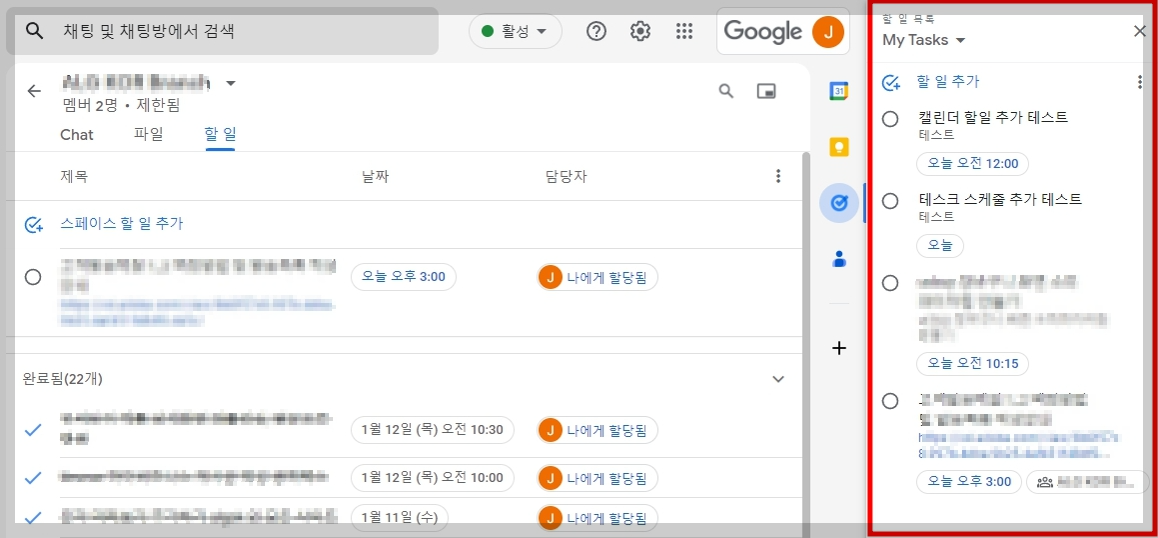Open the account avatar J next to Google
The image size is (1158, 538).
click(828, 31)
